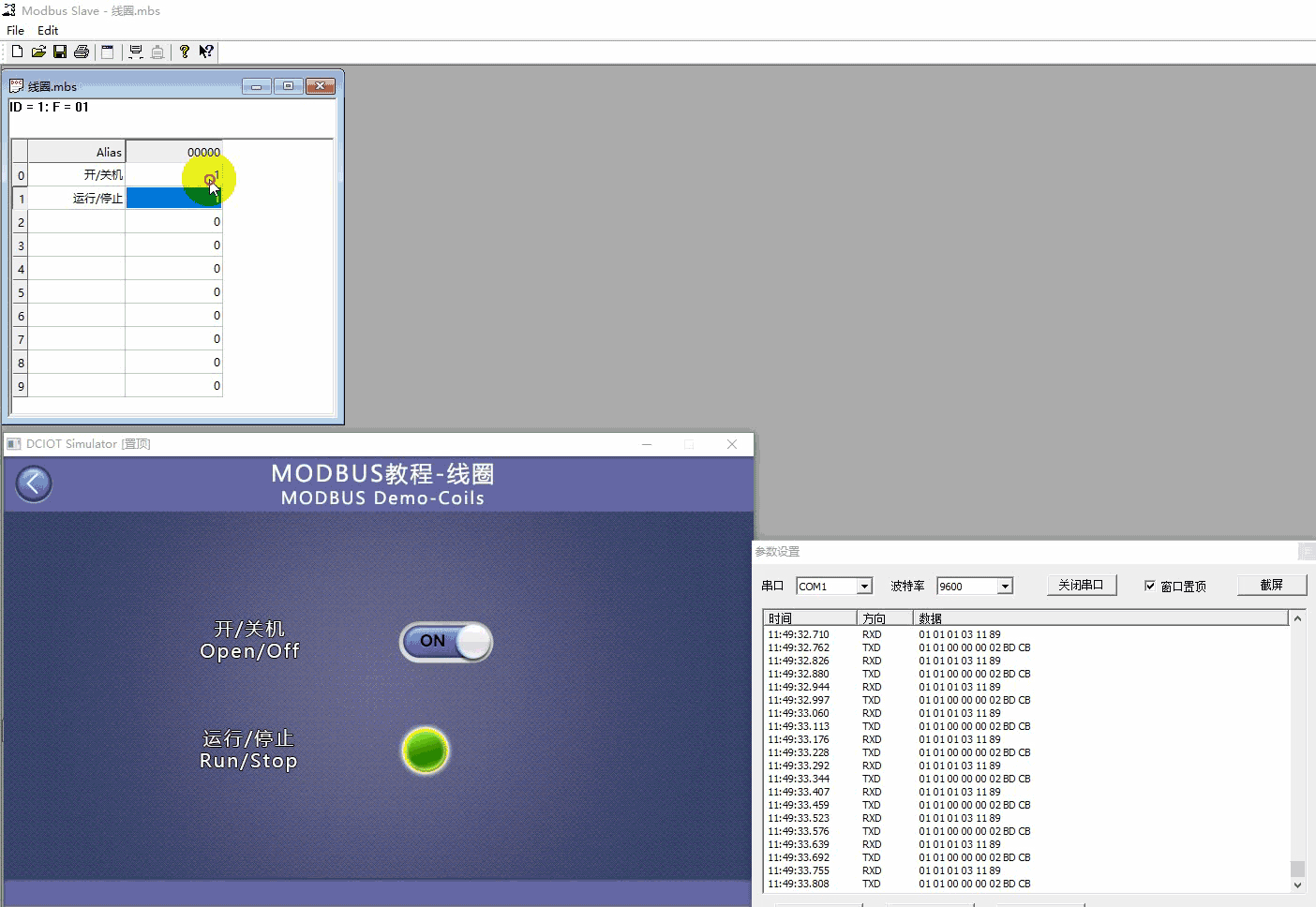Minimize the 线圈.mbs child window
The height and width of the screenshot is (907, 1316).
tap(256, 86)
